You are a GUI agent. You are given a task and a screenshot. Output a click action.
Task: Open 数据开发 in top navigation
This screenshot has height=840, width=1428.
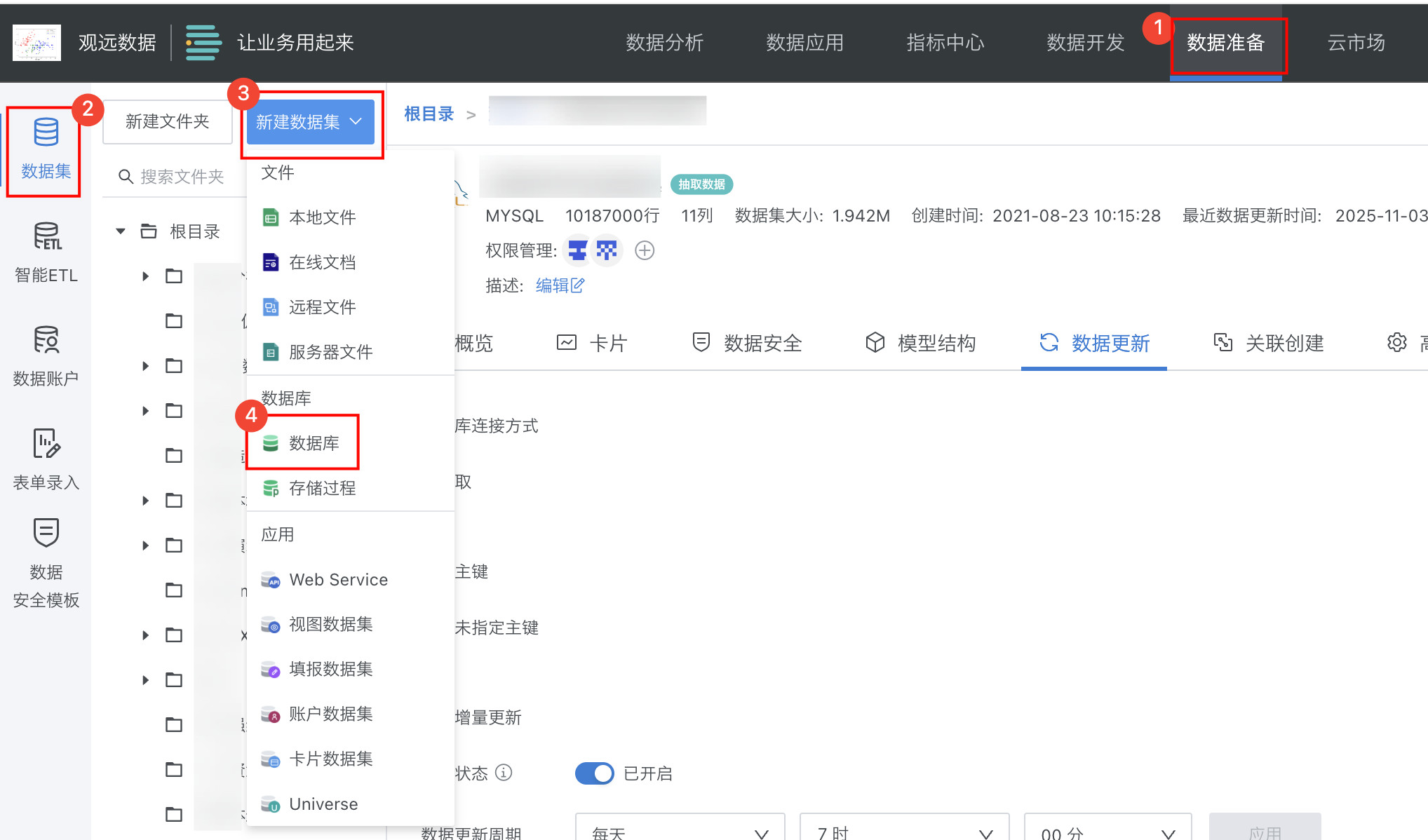click(x=1085, y=43)
